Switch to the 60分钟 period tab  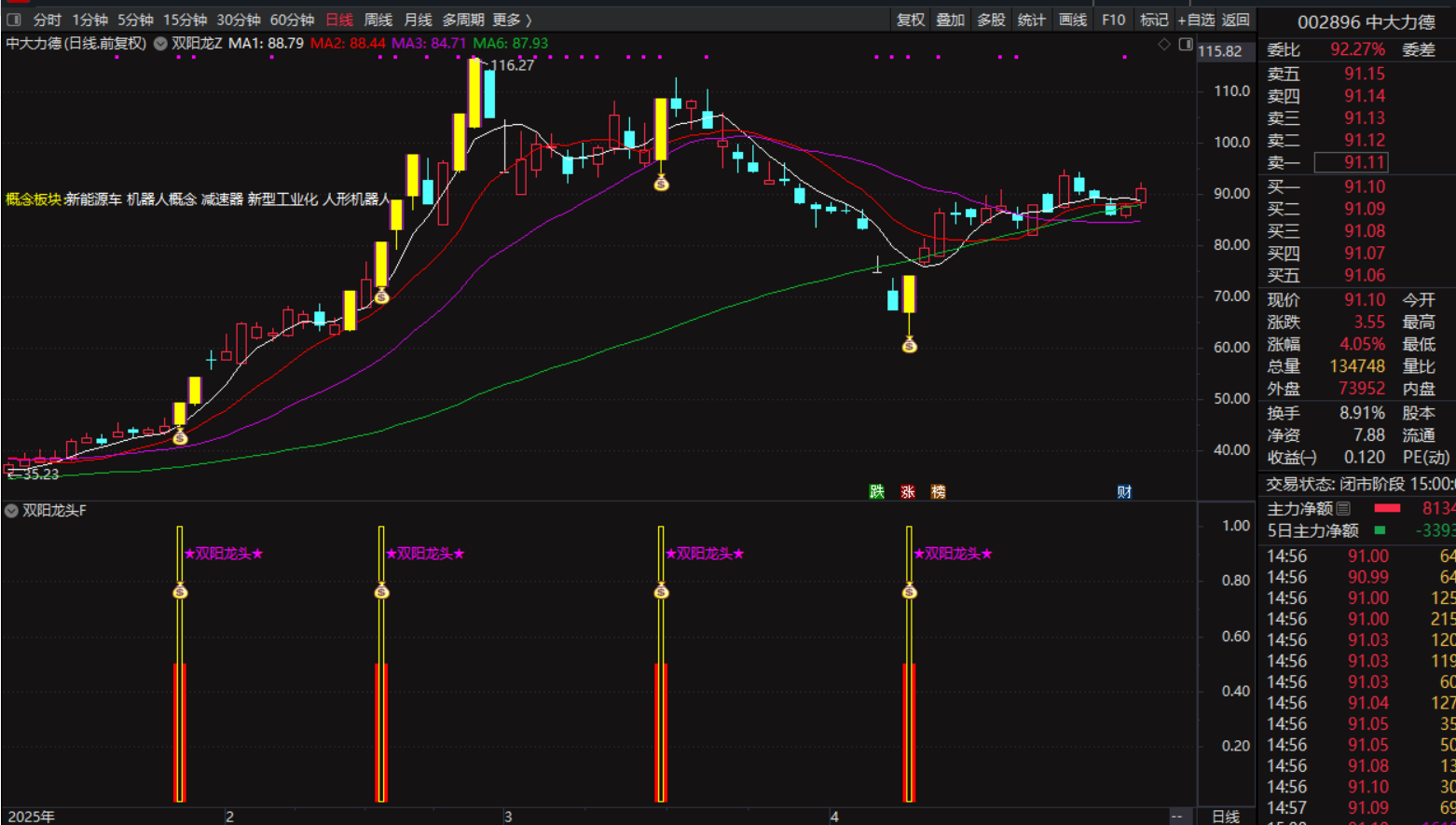coord(292,20)
